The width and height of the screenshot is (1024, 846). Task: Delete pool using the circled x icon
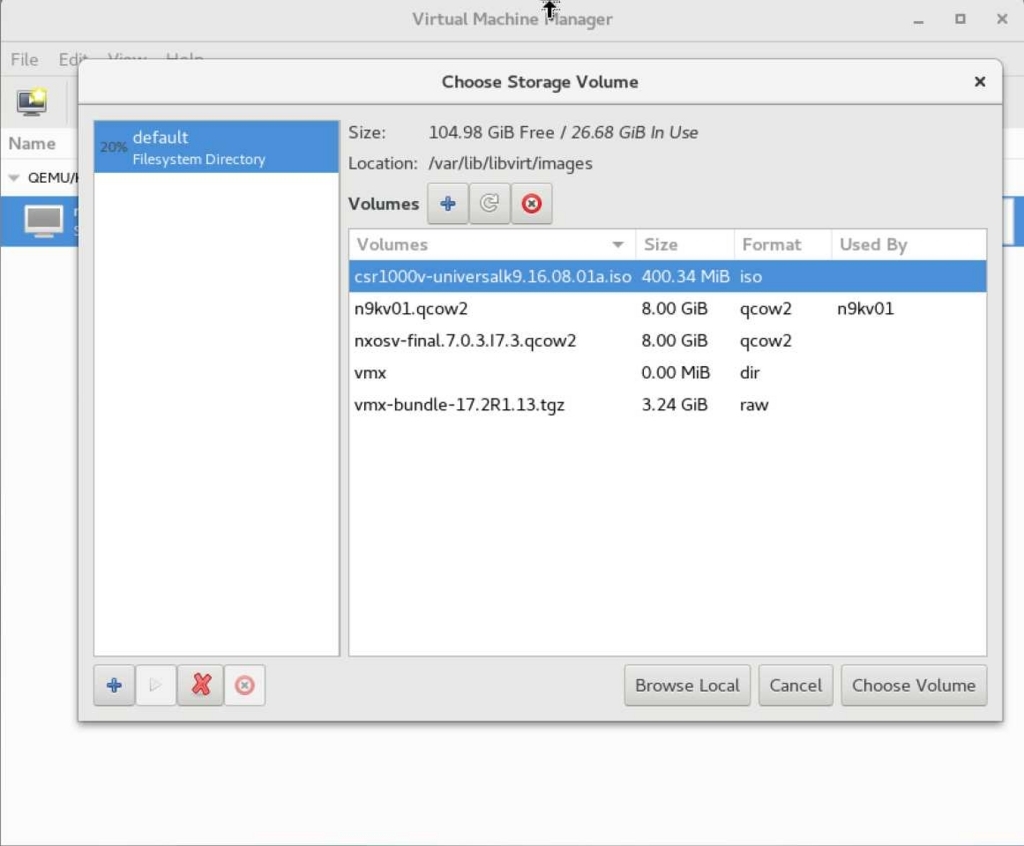click(245, 685)
